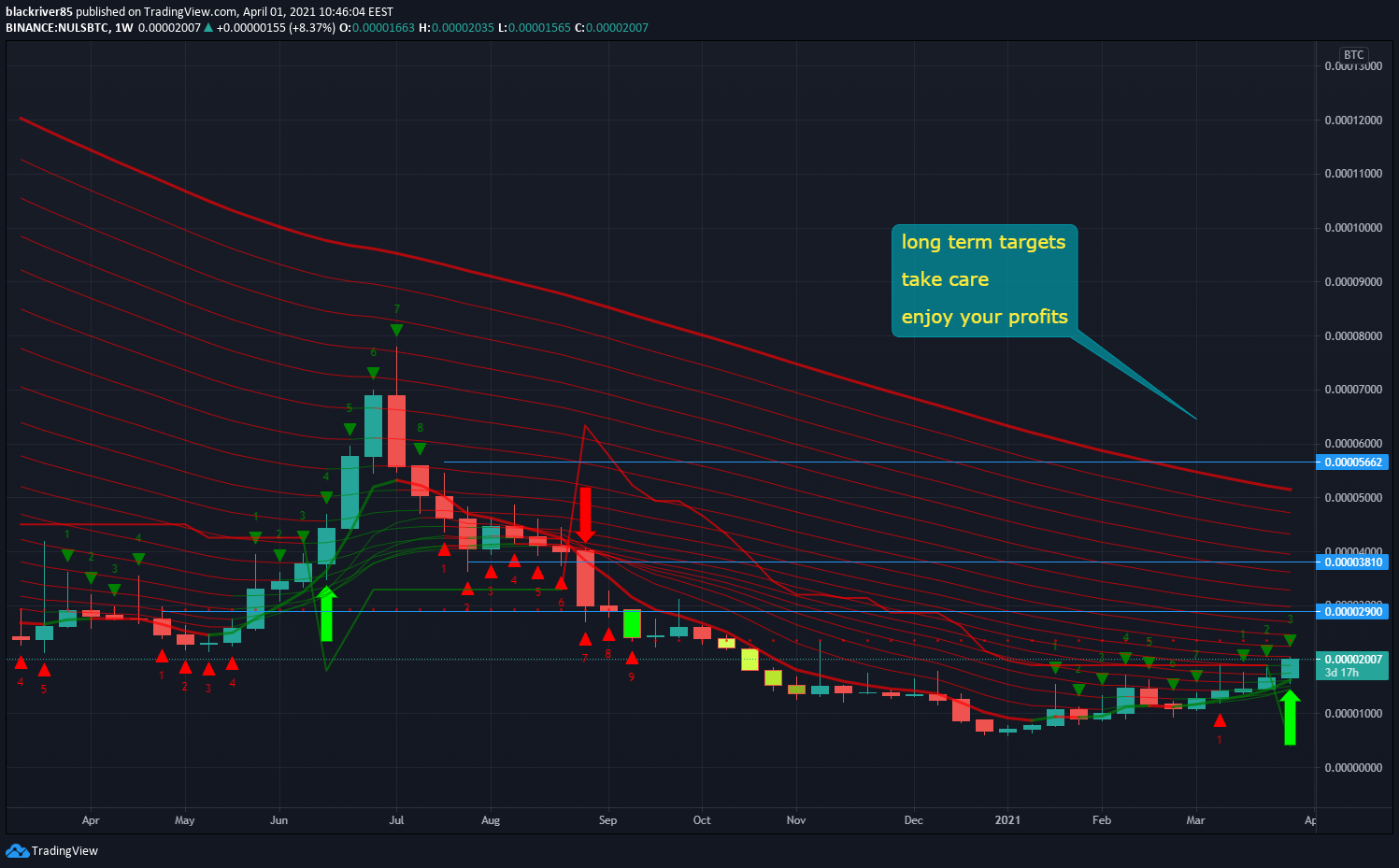Click the 0.00002900 blue price label
This screenshot has height=868, width=1399.
(x=1352, y=612)
